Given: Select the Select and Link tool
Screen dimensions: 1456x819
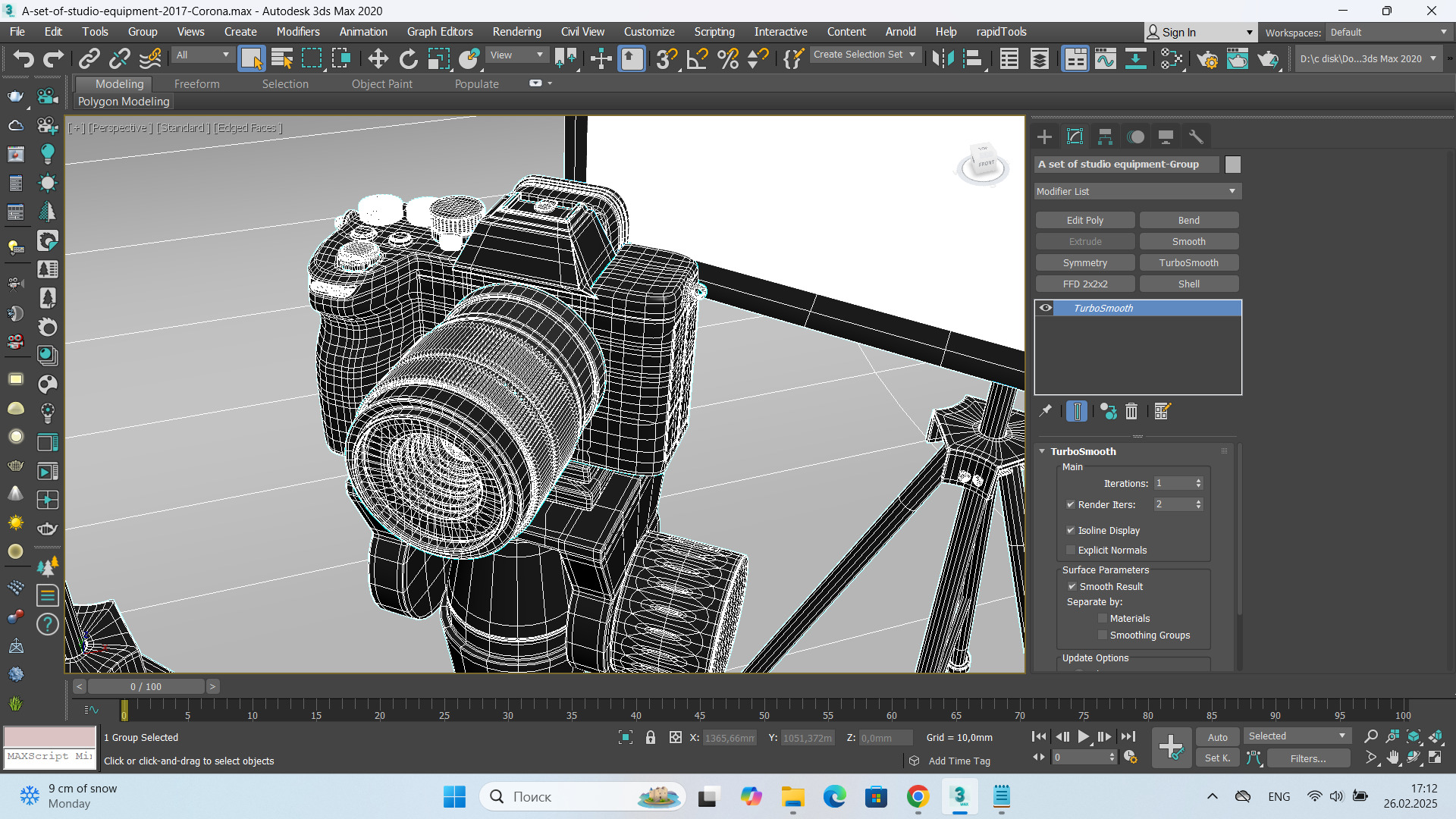Looking at the screenshot, I should pos(89,58).
